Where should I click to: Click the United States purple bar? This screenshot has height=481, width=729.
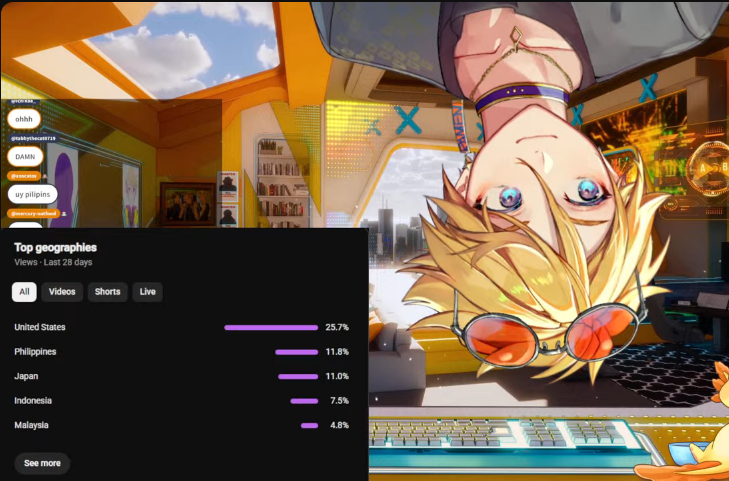271,328
